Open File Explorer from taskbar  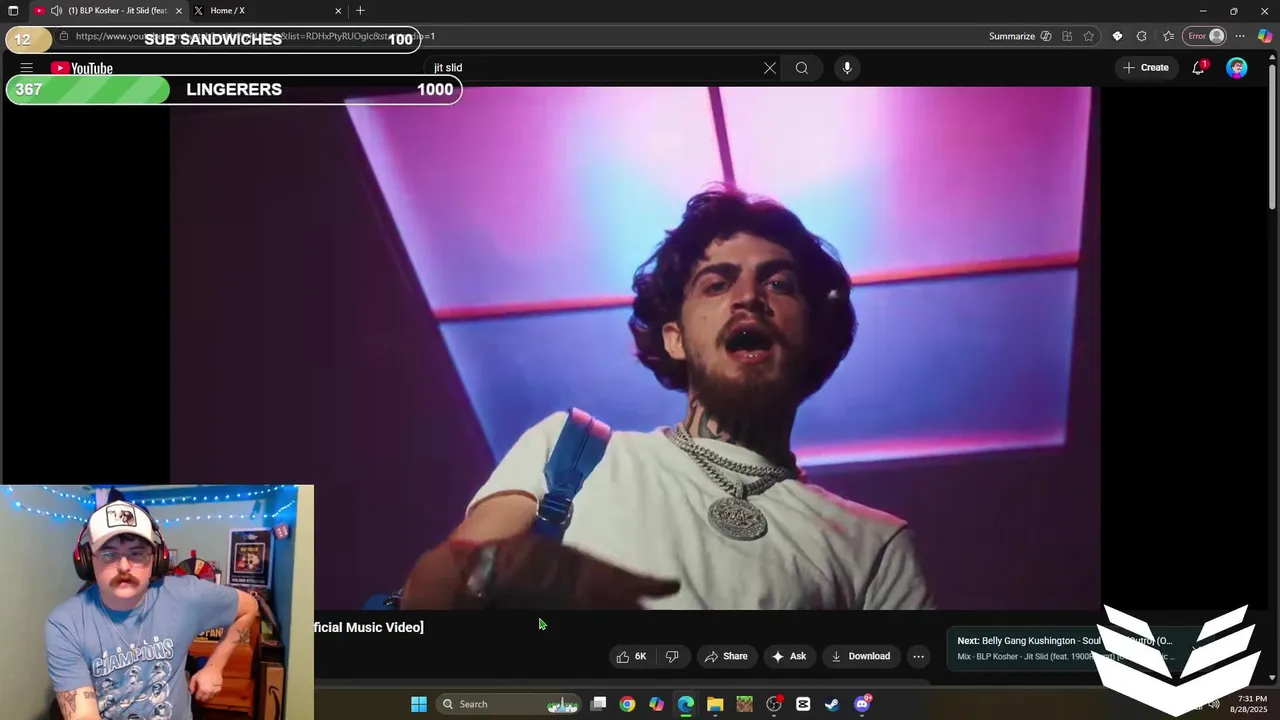click(715, 704)
